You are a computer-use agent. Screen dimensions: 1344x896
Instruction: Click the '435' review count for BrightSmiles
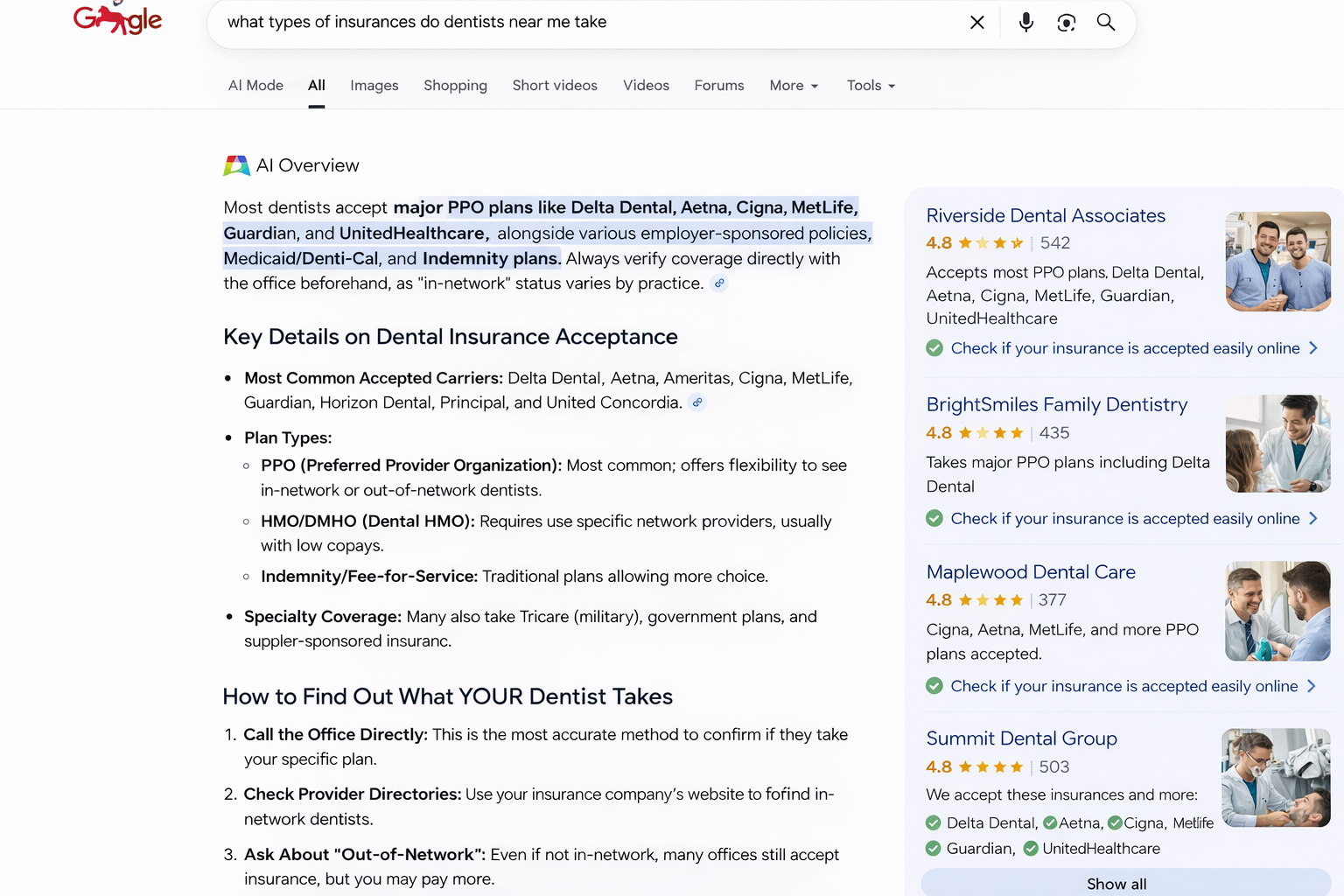[x=1054, y=433]
